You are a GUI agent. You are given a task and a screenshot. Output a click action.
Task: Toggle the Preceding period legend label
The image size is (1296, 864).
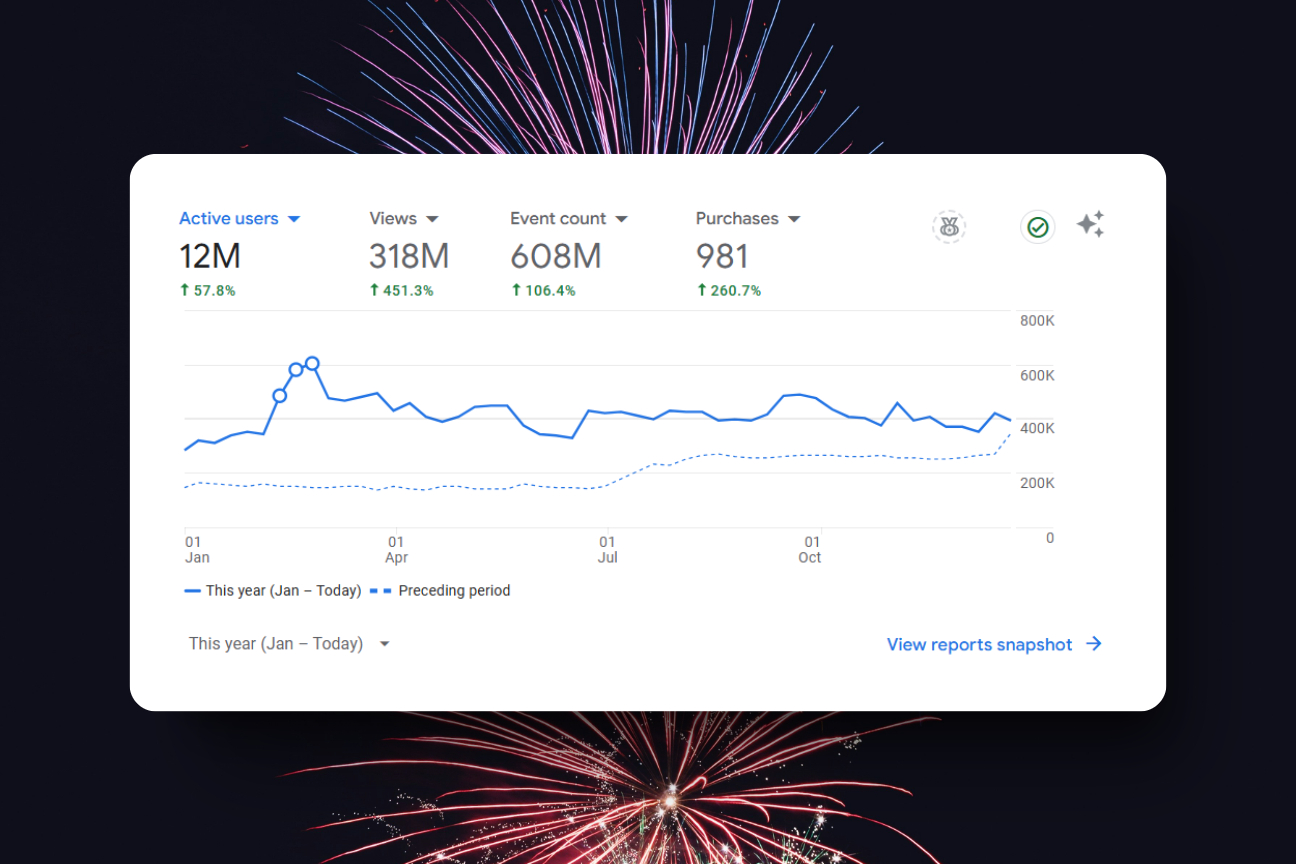454,591
